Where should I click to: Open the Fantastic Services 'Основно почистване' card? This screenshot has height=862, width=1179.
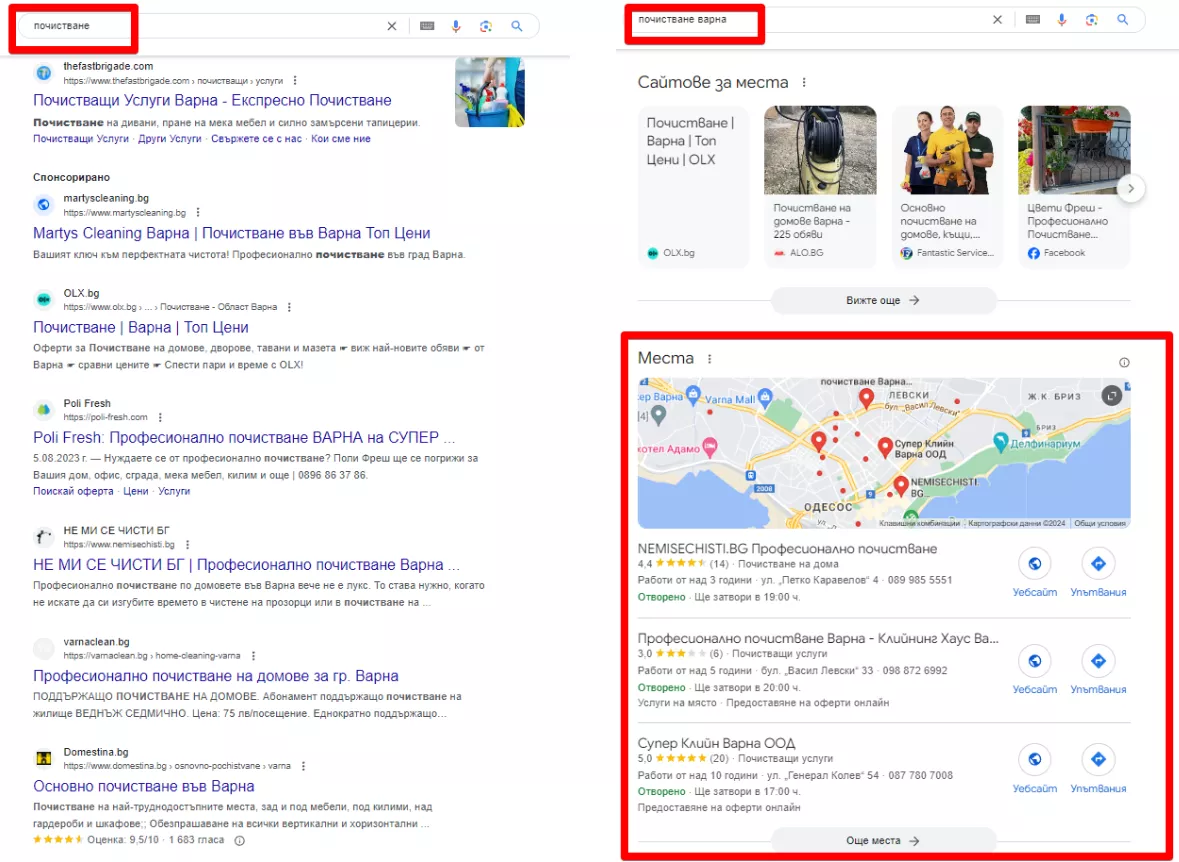[947, 187]
